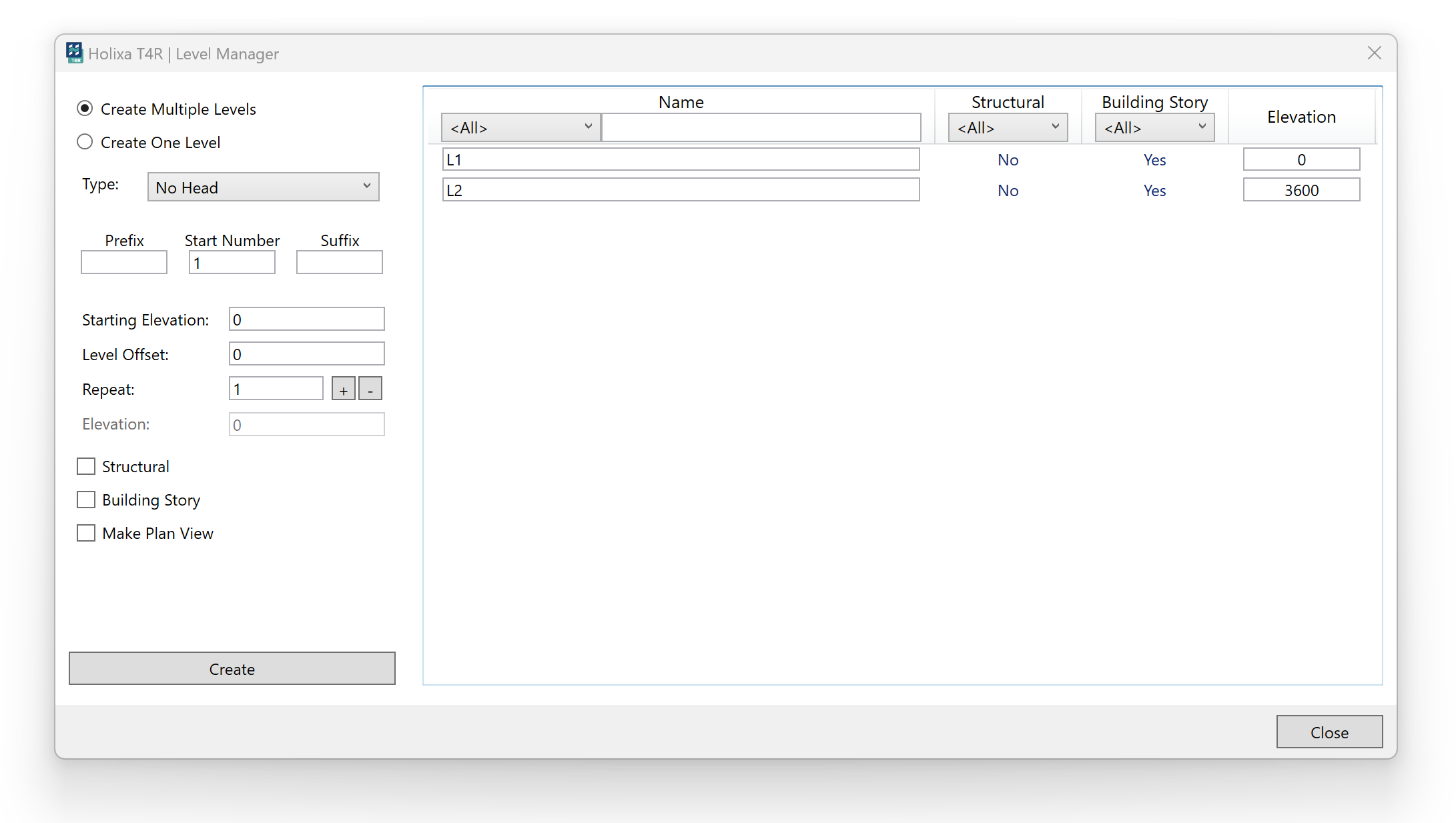The image size is (1456, 823).
Task: Increase repeat count with plus button
Action: (x=343, y=389)
